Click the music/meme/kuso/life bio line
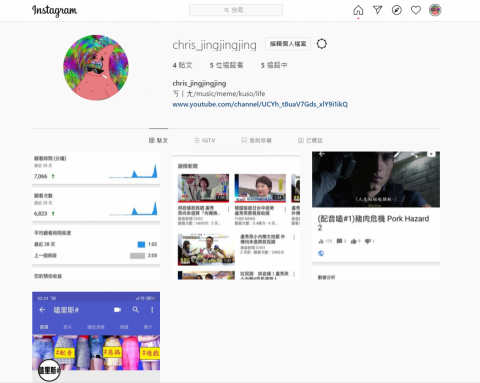This screenshot has height=383, width=480. pyautogui.click(x=219, y=94)
